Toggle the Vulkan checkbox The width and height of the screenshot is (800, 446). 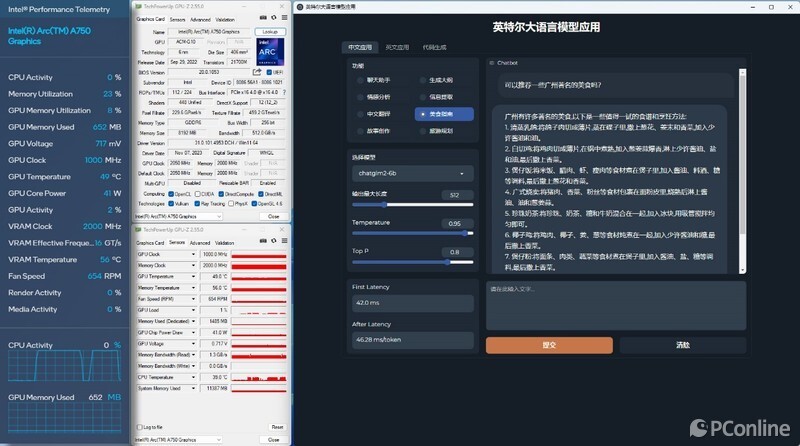coord(171,204)
